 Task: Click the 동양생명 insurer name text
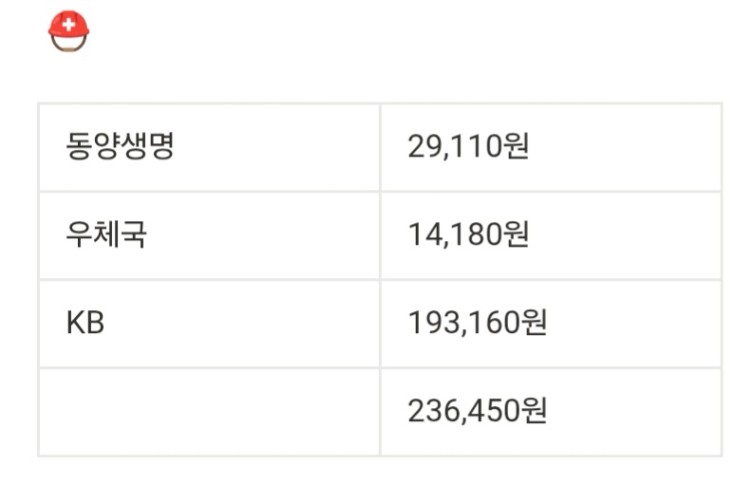(x=119, y=146)
